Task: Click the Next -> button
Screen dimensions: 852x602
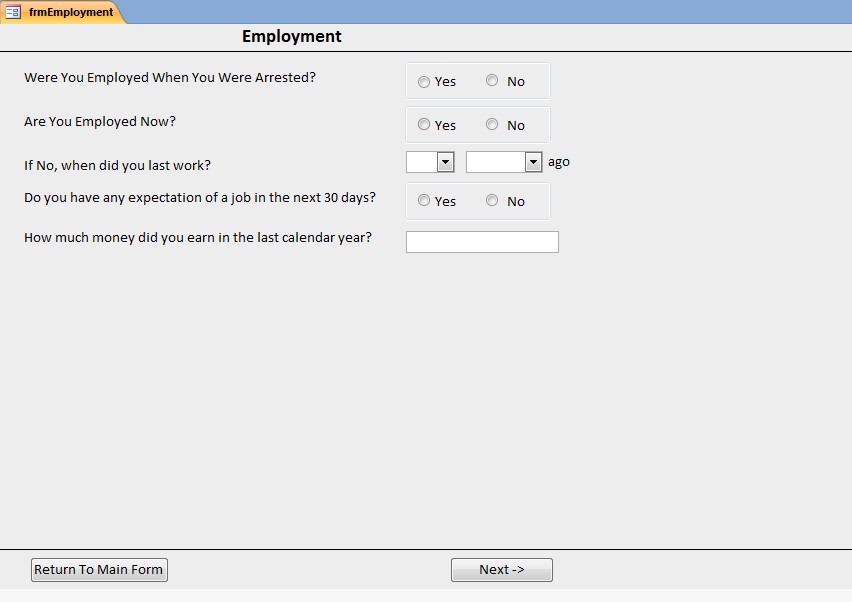Action: coord(502,570)
